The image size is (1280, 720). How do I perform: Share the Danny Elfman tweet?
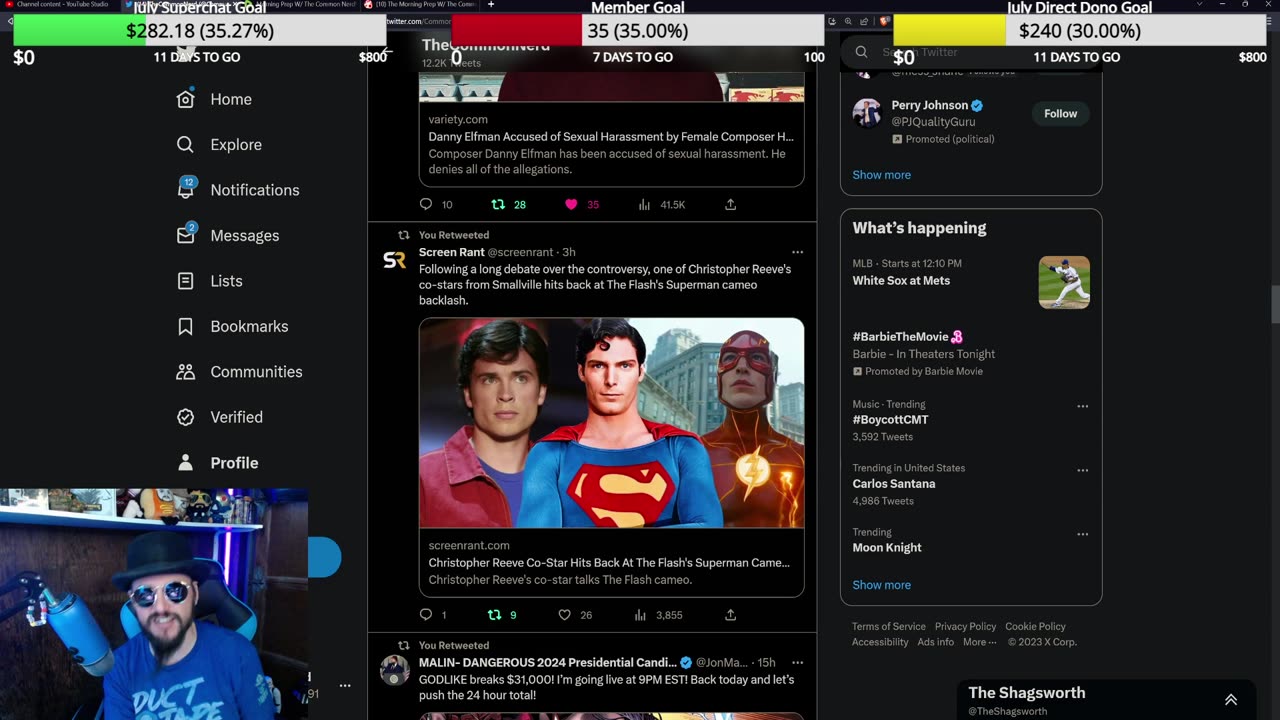click(731, 204)
